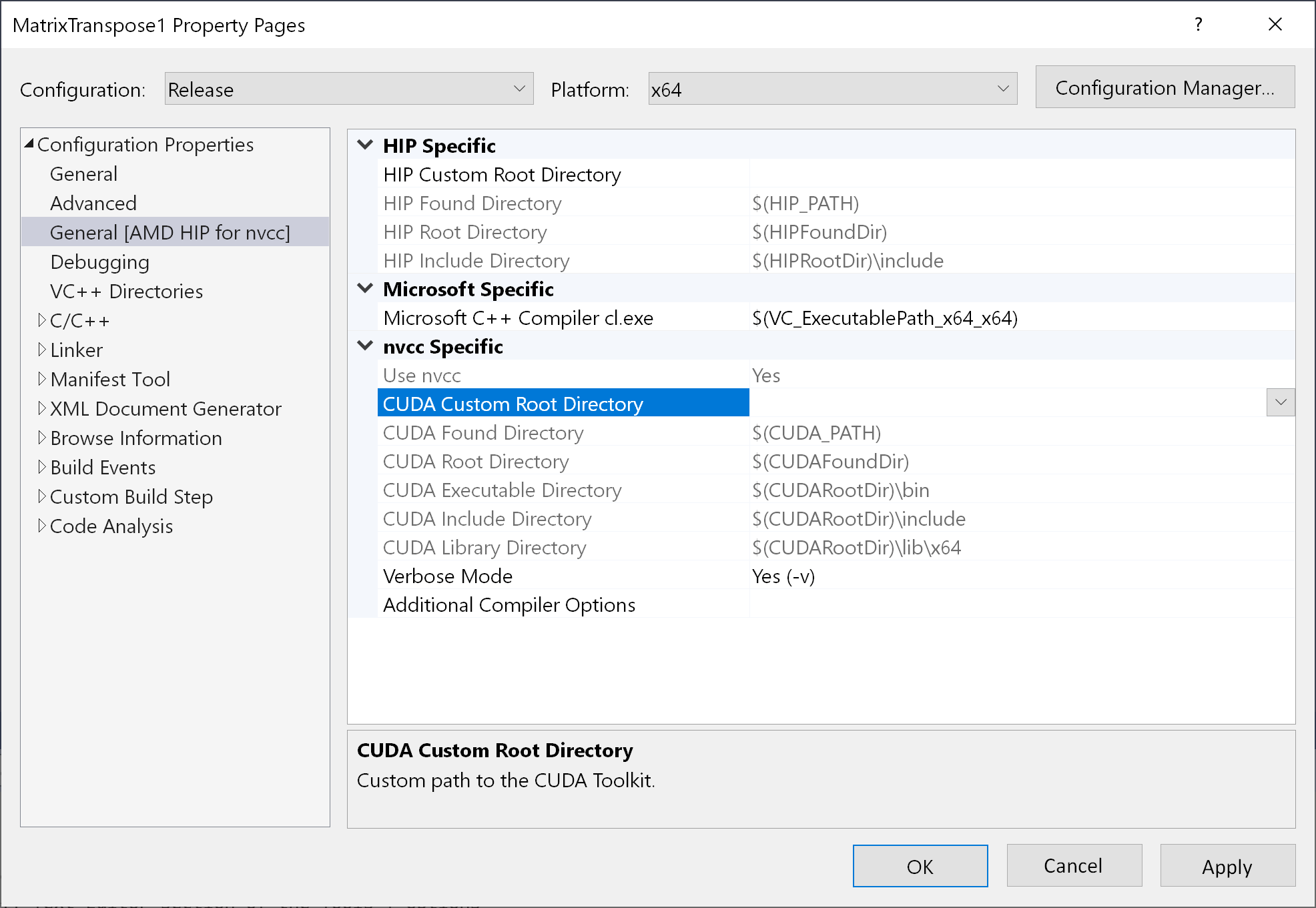Open the CUDA Custom Root Directory dropdown arrow

click(1280, 403)
